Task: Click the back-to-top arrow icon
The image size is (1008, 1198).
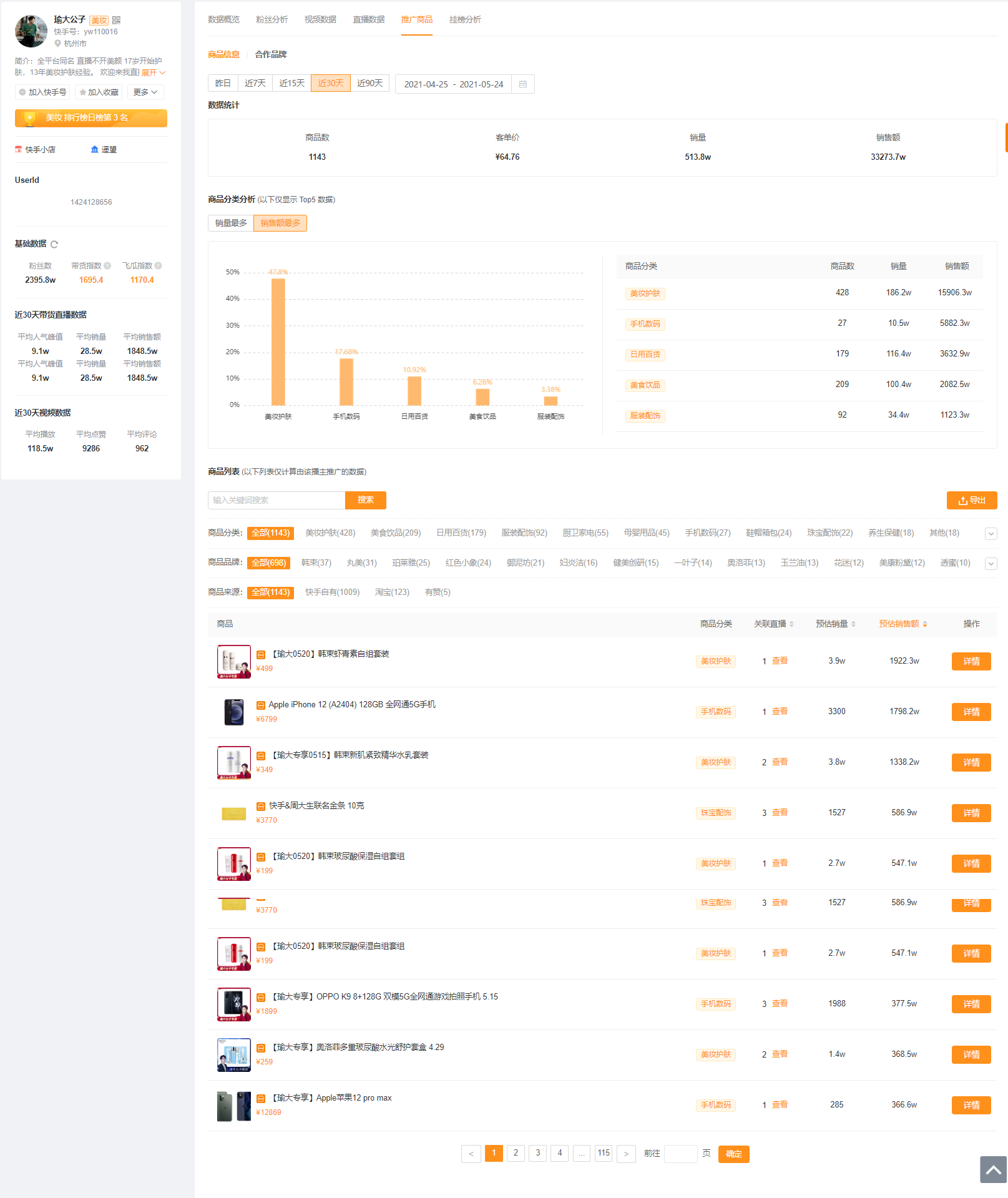Action: coord(994,1169)
